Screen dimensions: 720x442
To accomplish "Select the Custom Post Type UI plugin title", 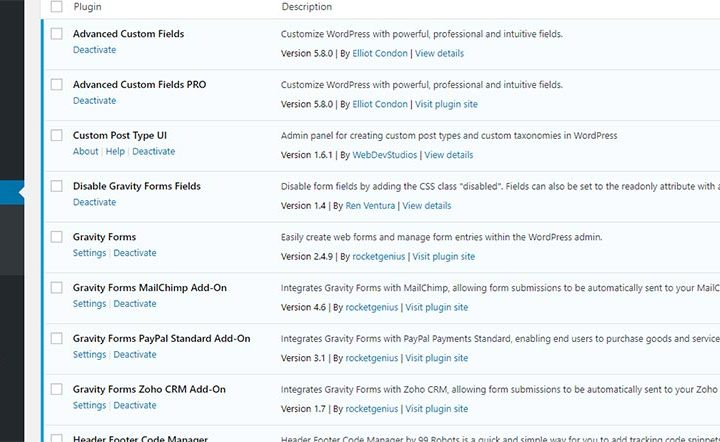I will pos(119,135).
